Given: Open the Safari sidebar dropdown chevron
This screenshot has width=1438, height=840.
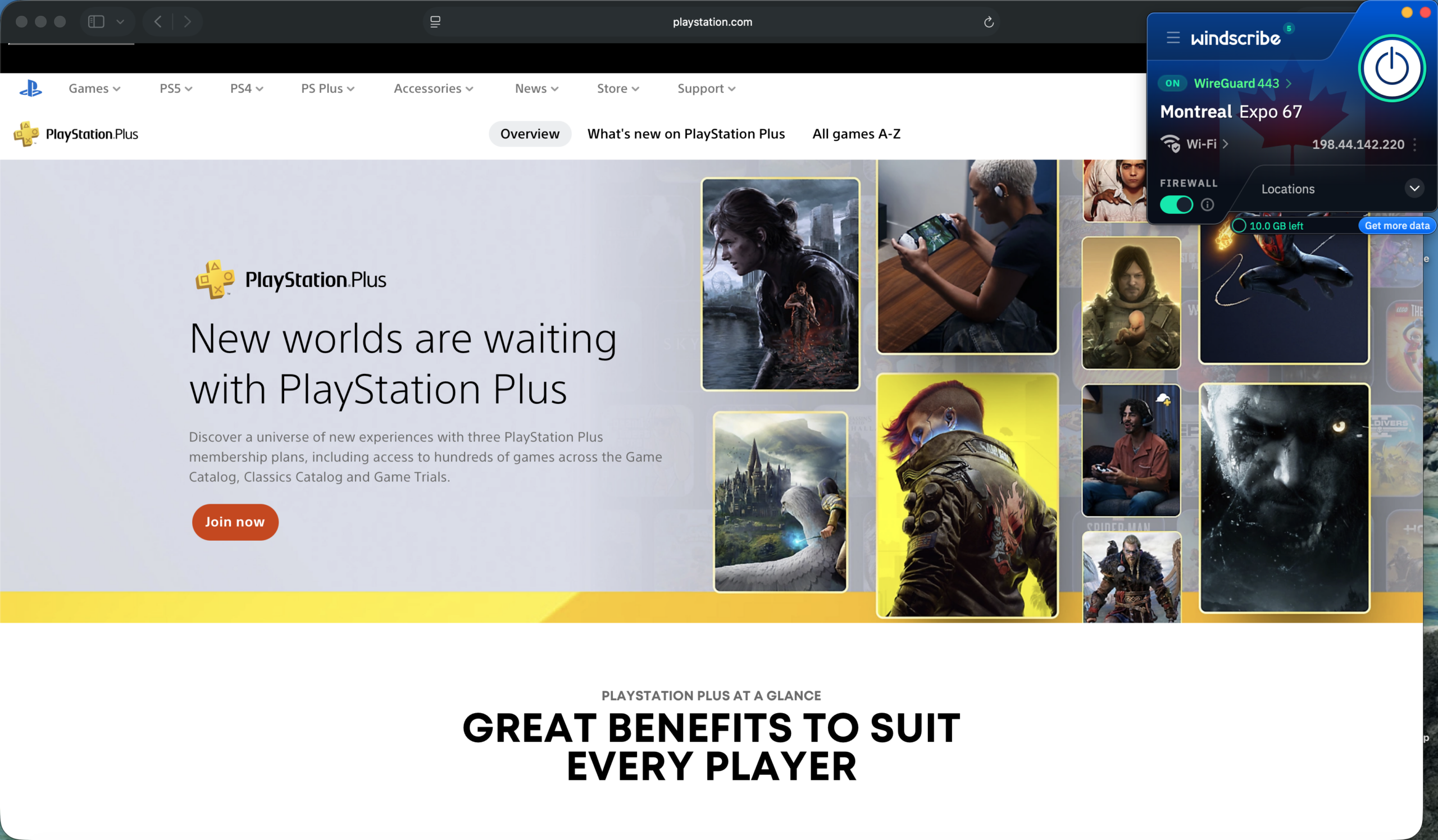Looking at the screenshot, I should coord(120,22).
